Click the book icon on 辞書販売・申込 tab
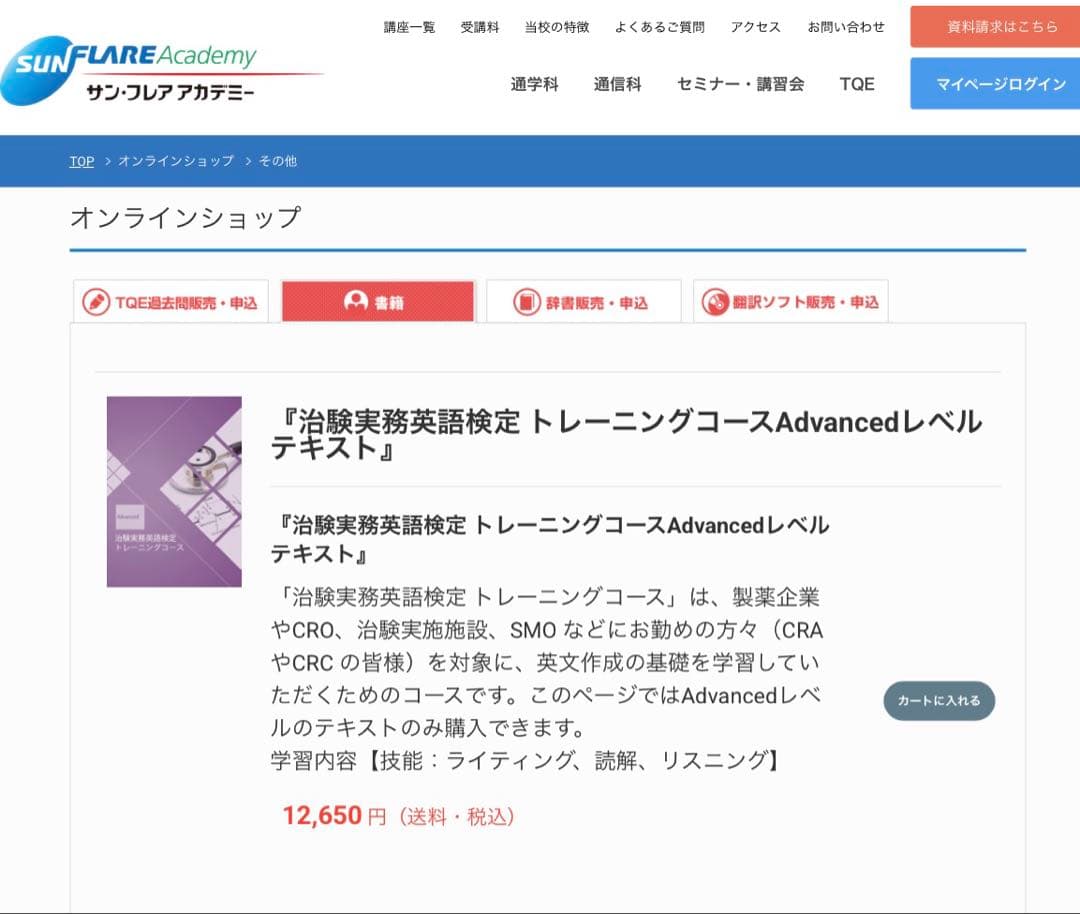 524,301
